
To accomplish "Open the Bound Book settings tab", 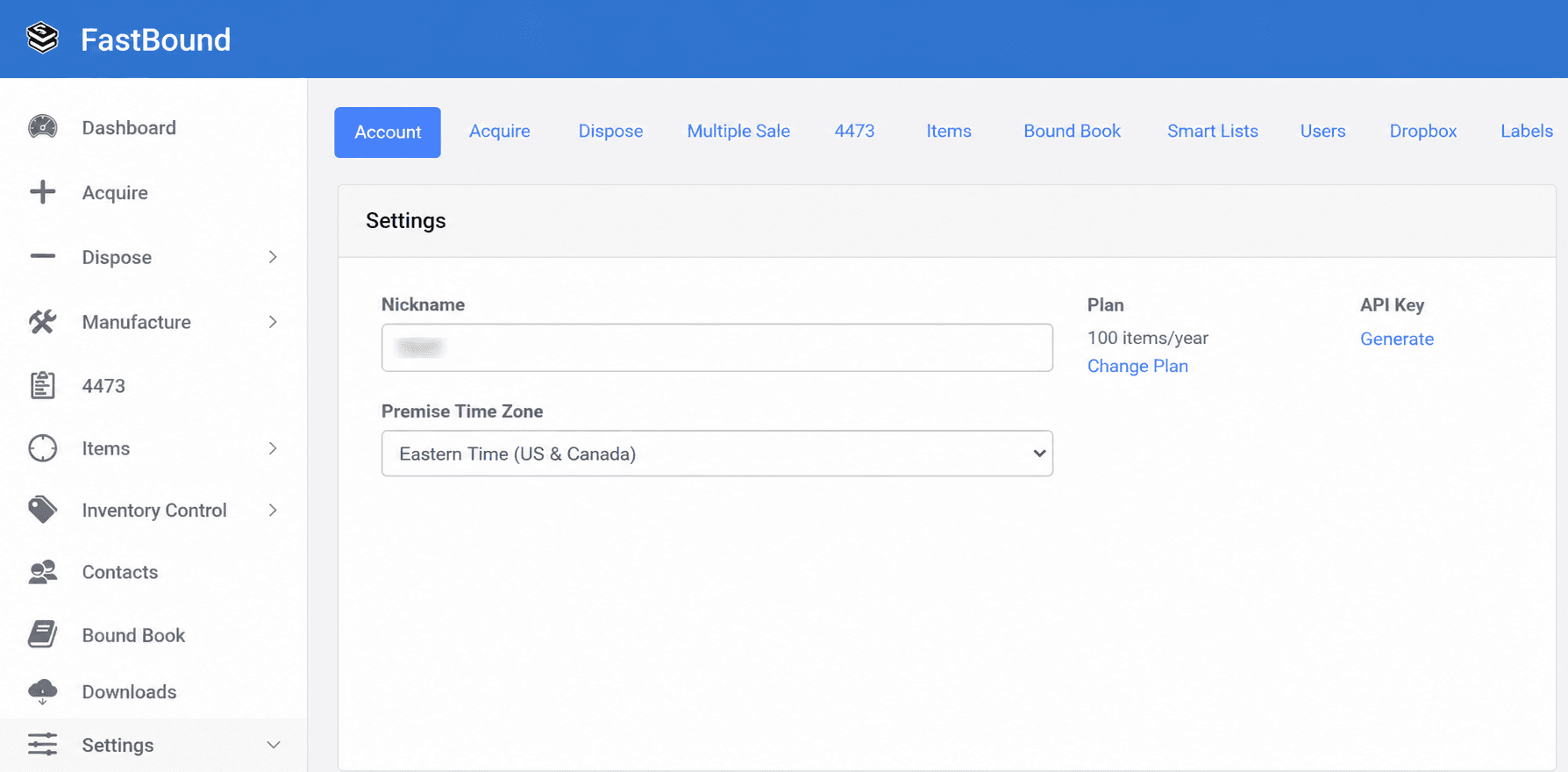I will tap(1072, 131).
